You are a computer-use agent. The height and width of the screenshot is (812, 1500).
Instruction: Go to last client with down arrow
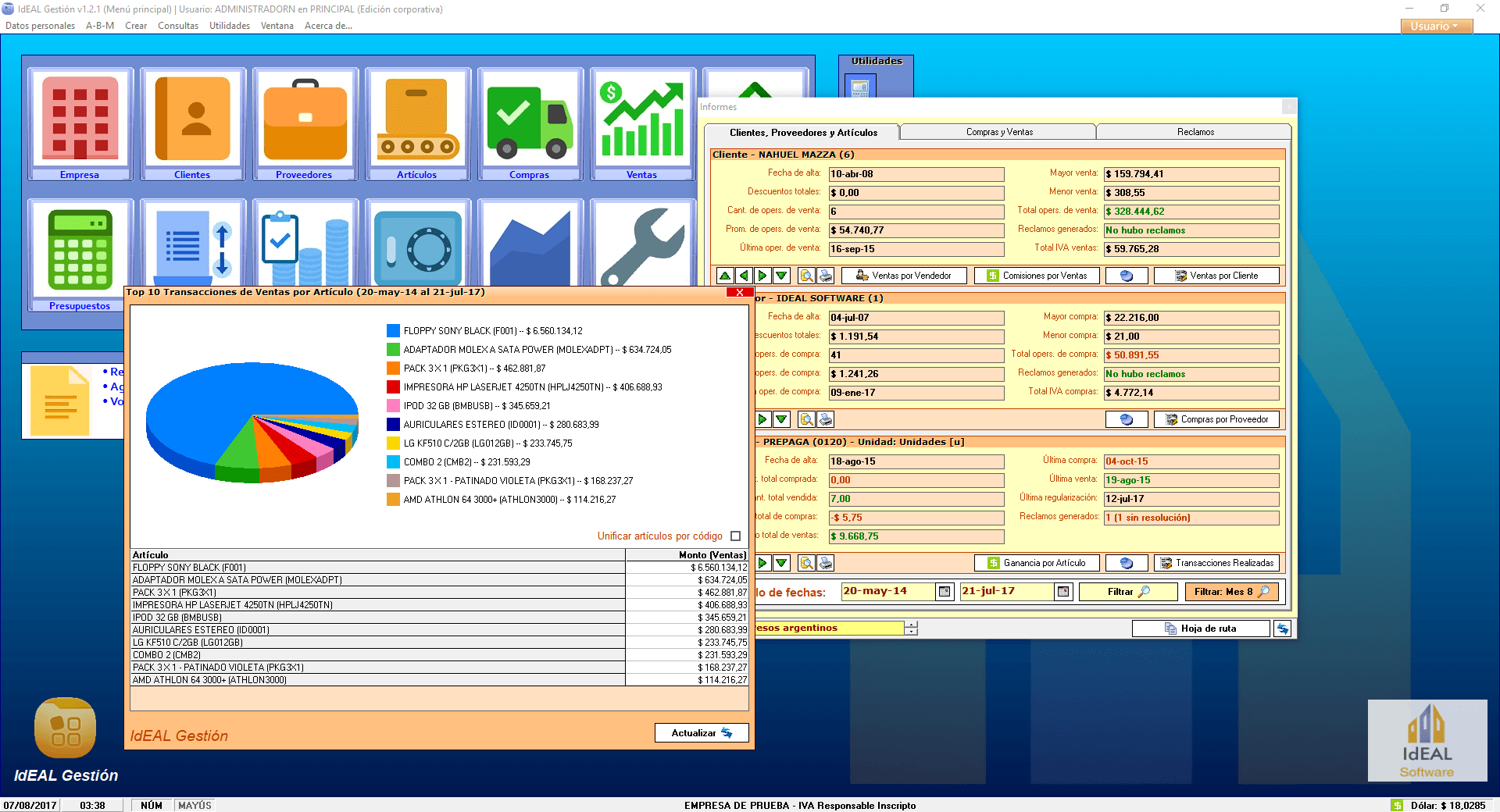tap(781, 276)
